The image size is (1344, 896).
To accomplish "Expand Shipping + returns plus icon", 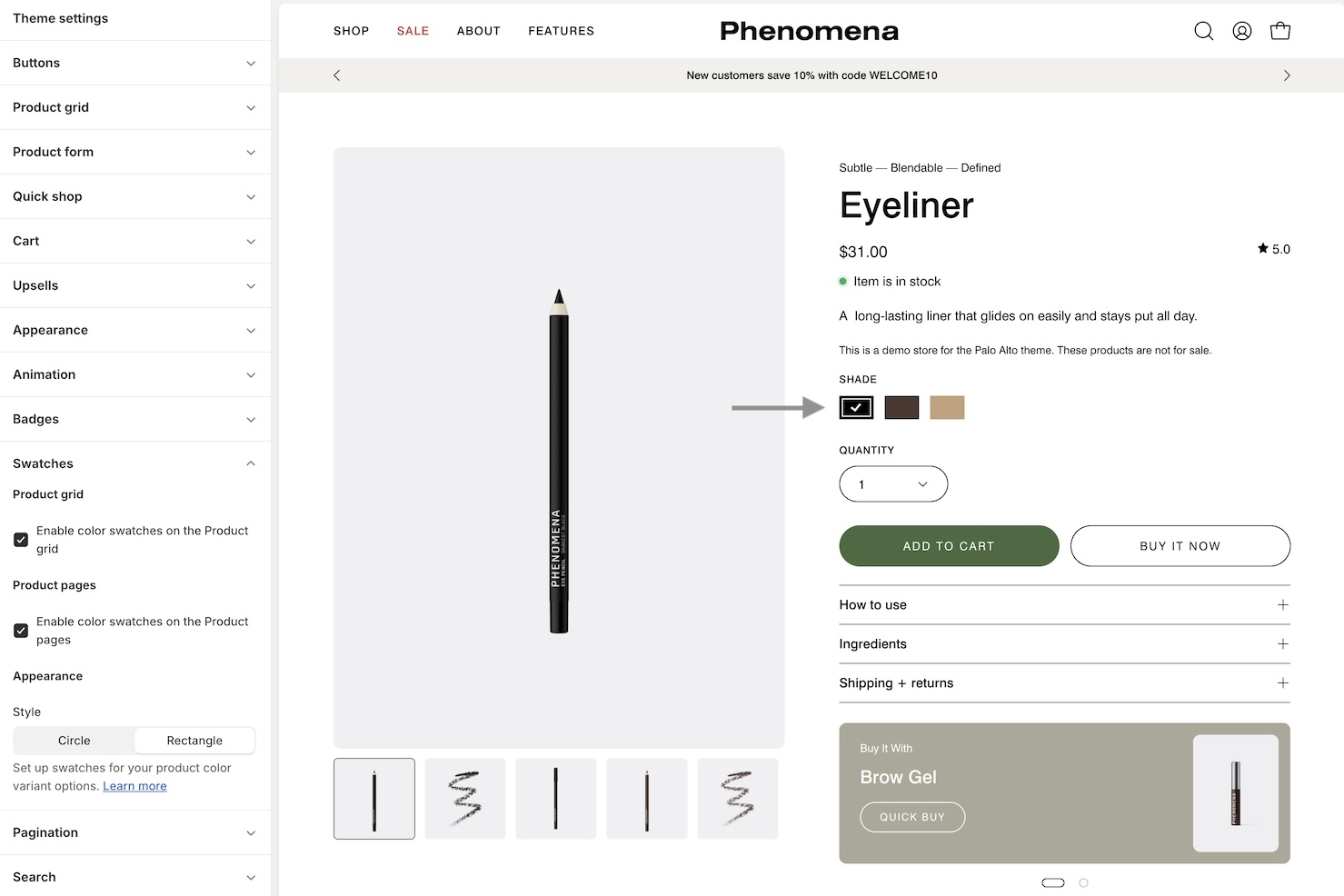I will point(1282,683).
